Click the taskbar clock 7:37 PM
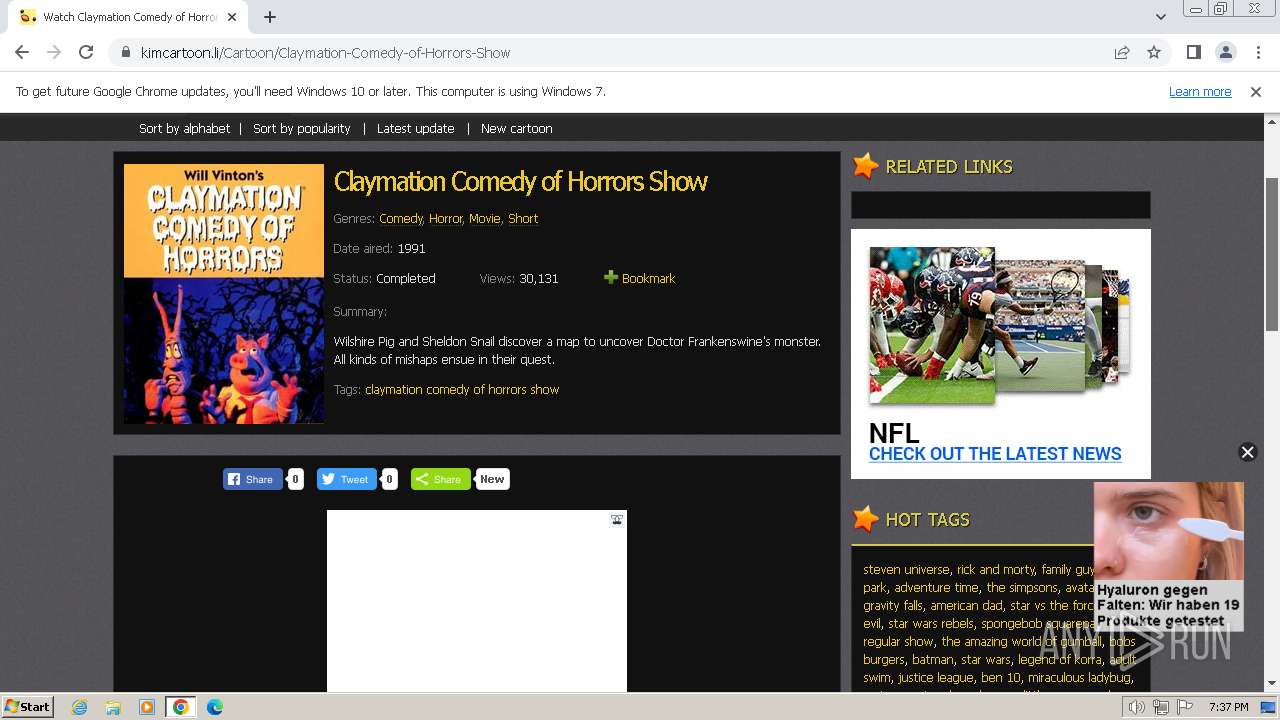This screenshot has height=720, width=1280. (x=1228, y=707)
